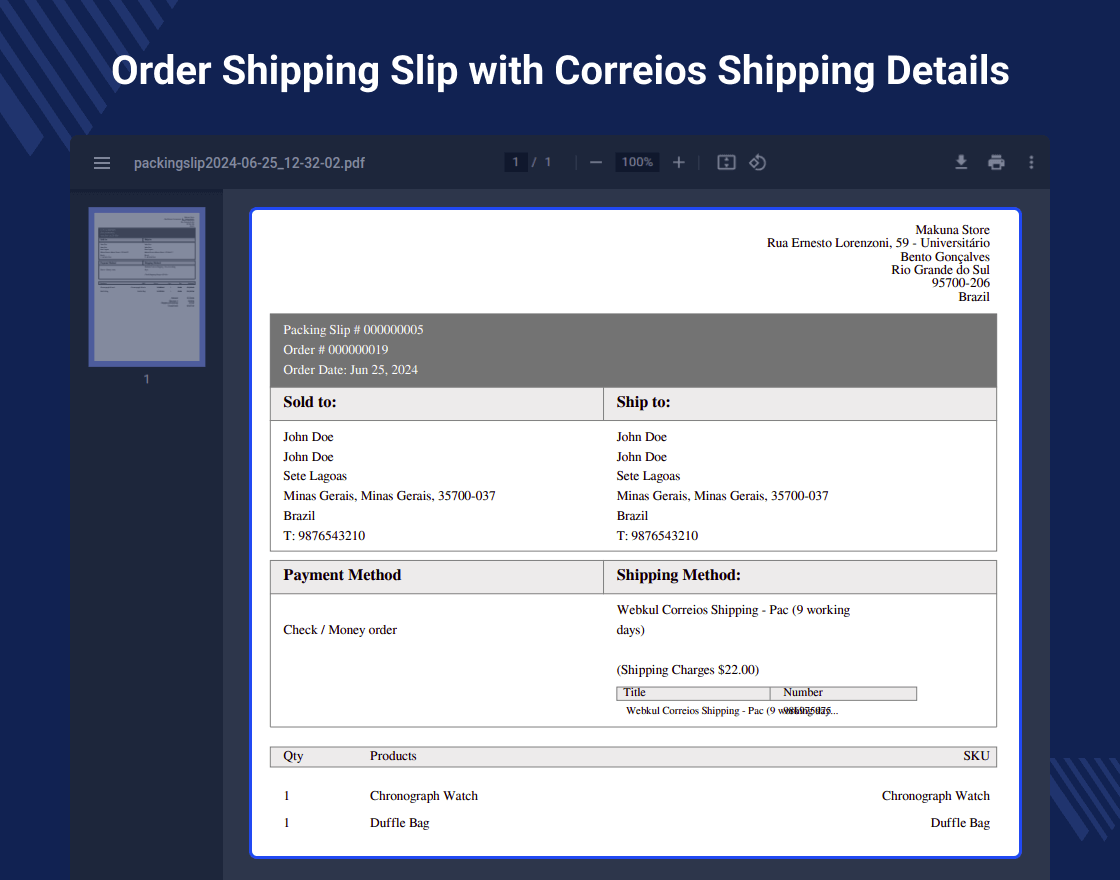Click the fit to page icon
1120x880 pixels.
click(726, 163)
